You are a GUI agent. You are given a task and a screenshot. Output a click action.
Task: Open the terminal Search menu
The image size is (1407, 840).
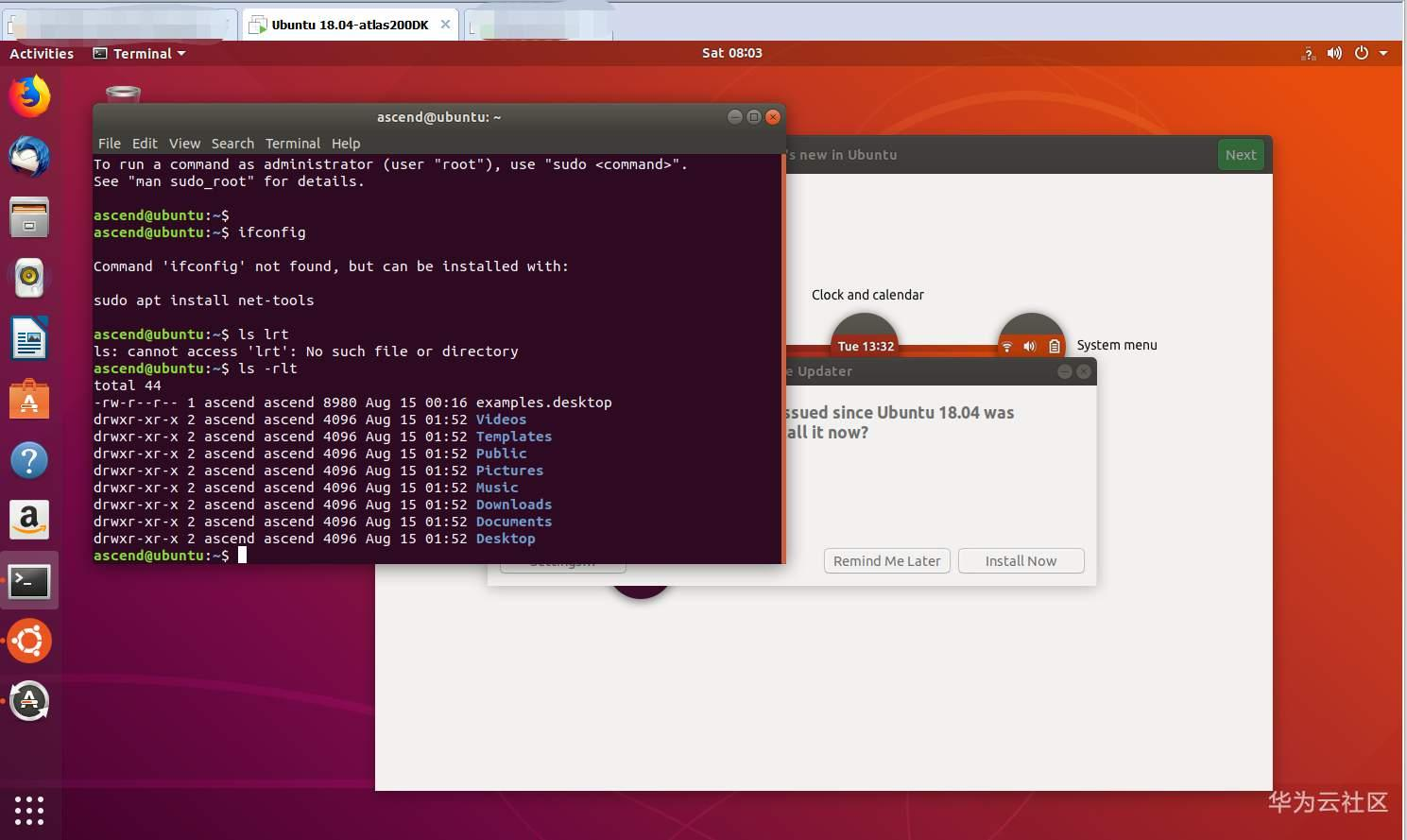[232, 144]
